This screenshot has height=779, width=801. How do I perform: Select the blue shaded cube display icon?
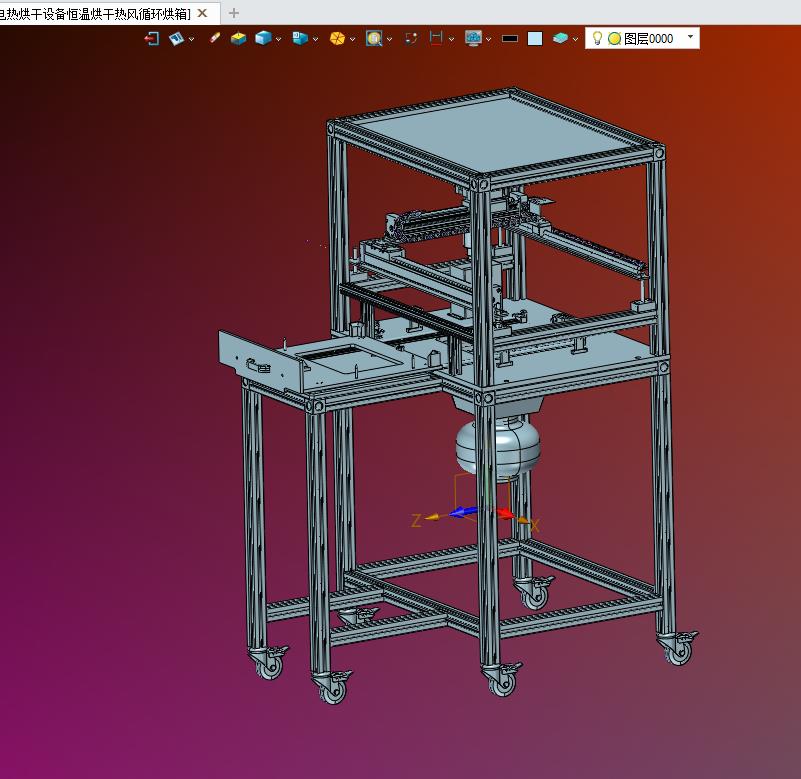pyautogui.click(x=263, y=38)
